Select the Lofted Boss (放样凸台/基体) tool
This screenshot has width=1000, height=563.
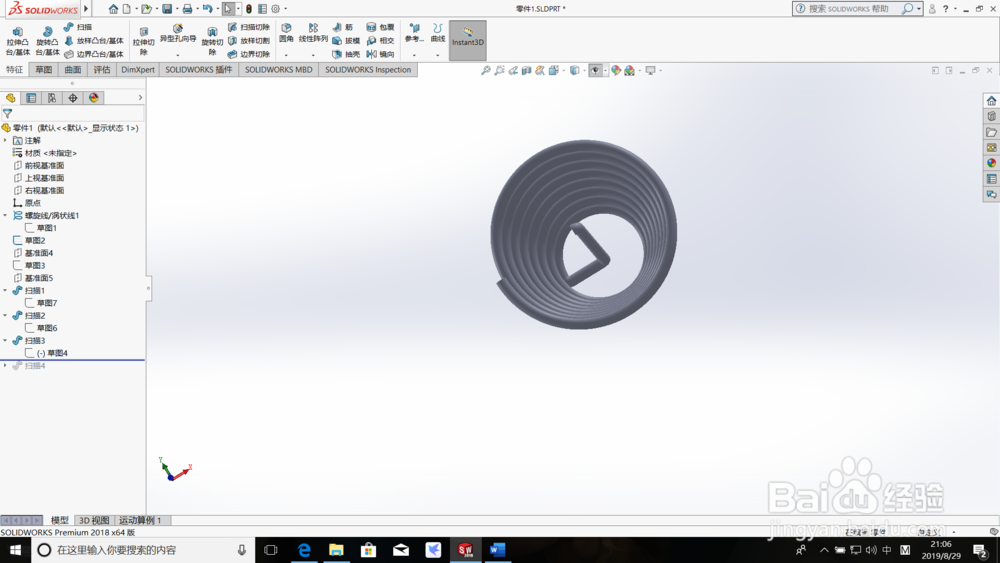[x=94, y=41]
